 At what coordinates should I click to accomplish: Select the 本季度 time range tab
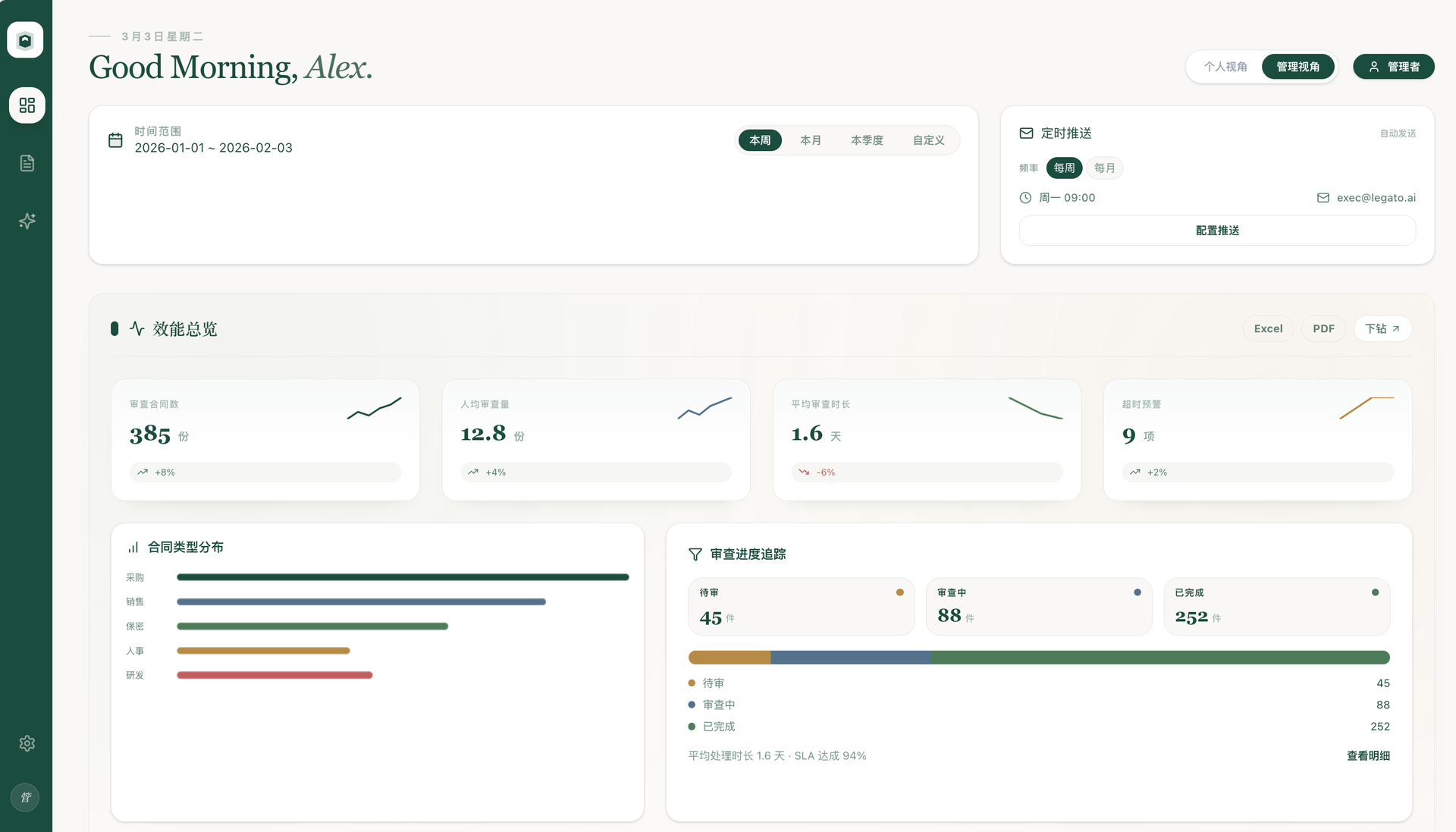pos(867,140)
